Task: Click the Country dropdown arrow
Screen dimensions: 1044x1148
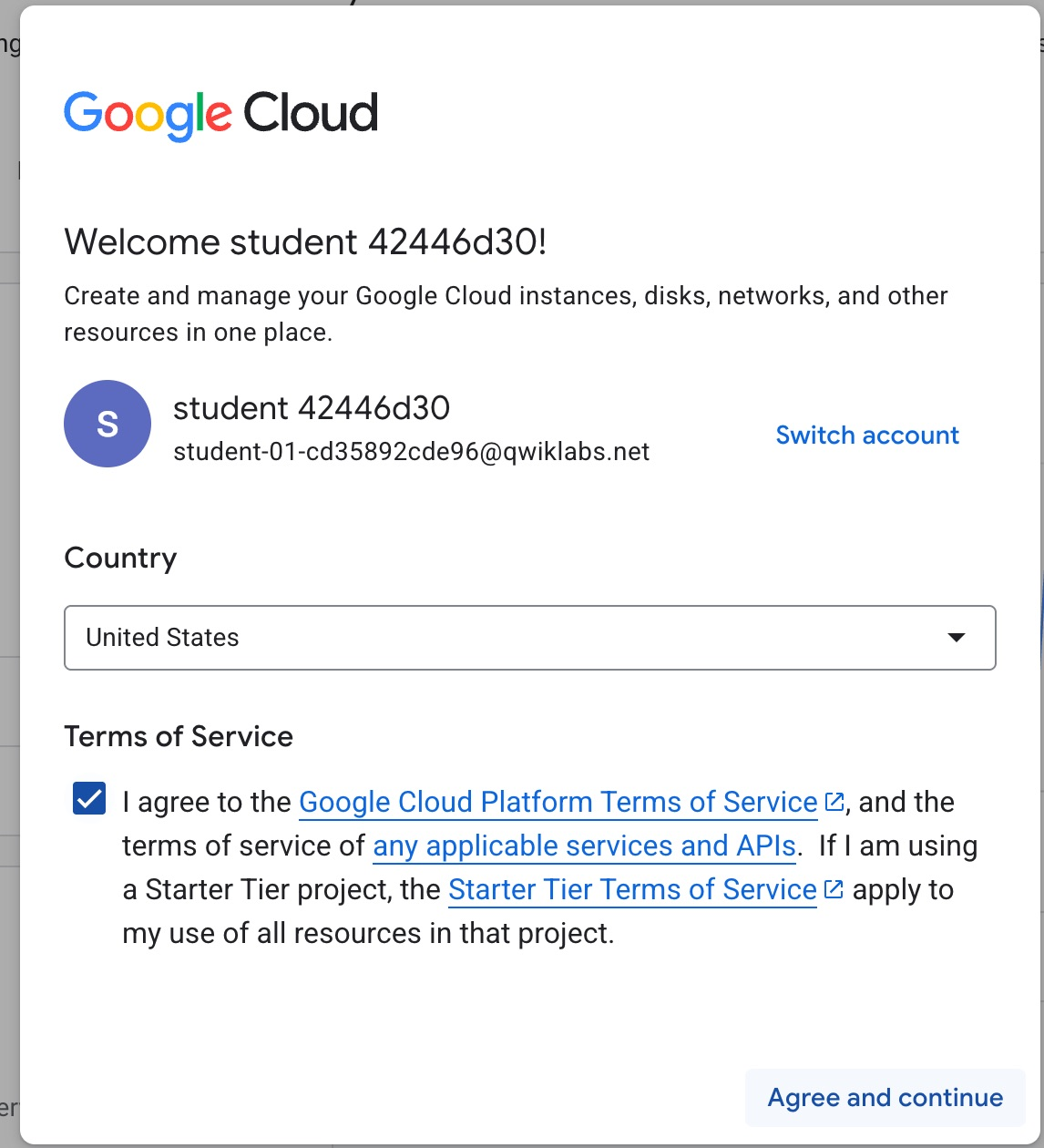Action: [957, 638]
